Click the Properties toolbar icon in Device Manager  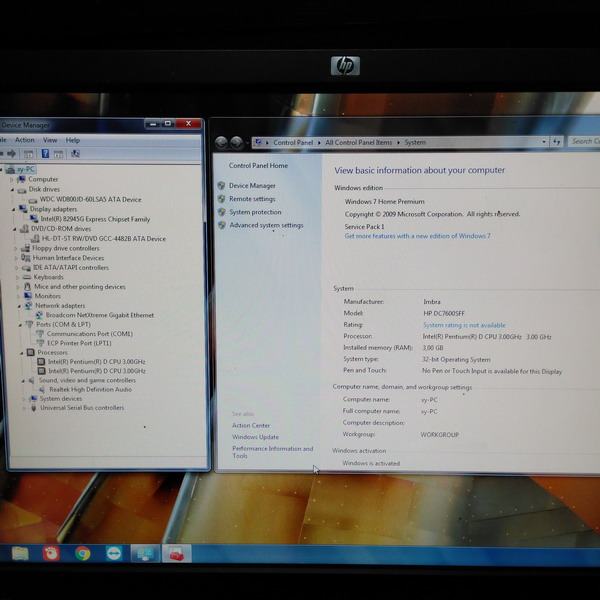[28, 154]
